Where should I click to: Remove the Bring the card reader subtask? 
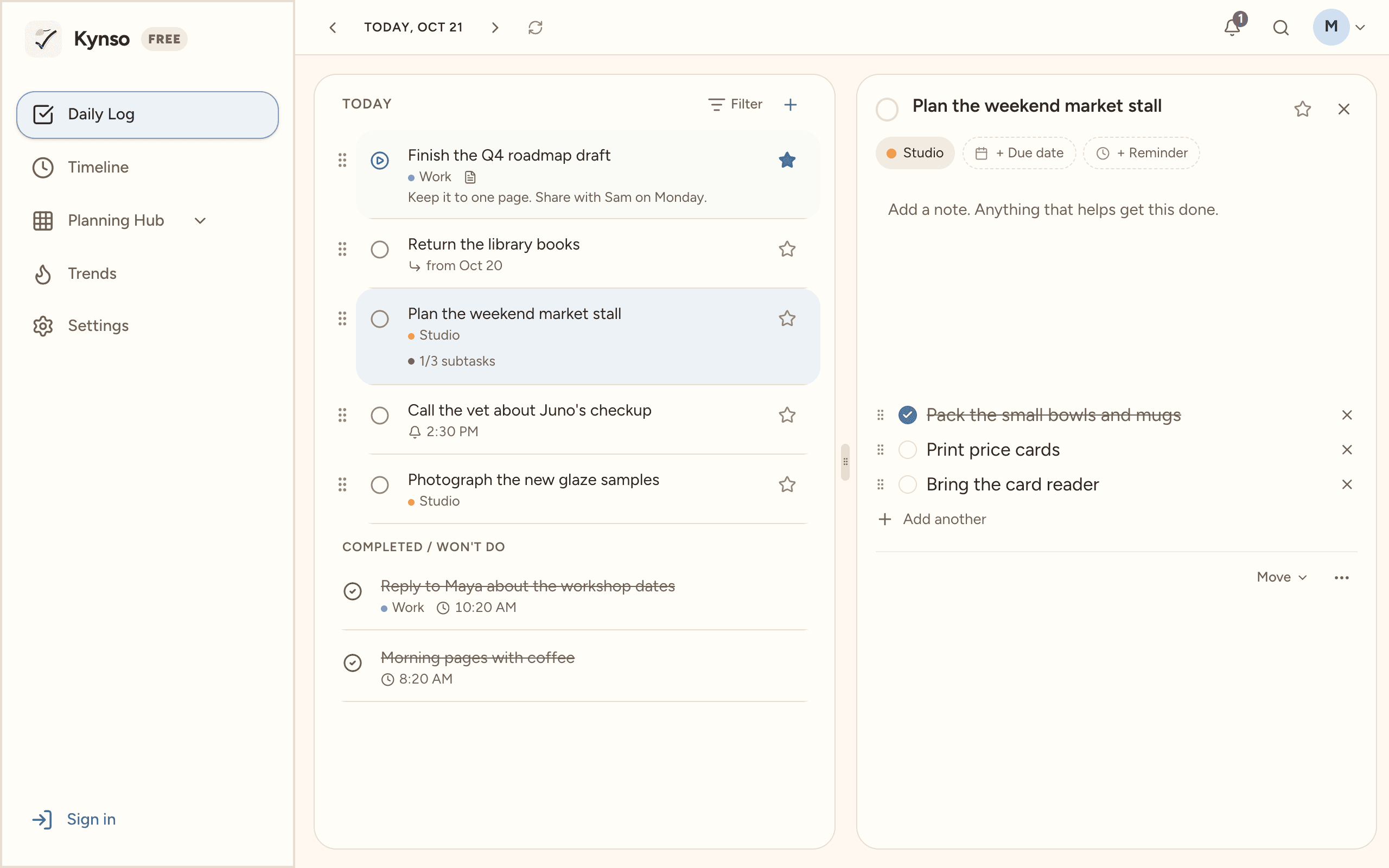coord(1347,484)
